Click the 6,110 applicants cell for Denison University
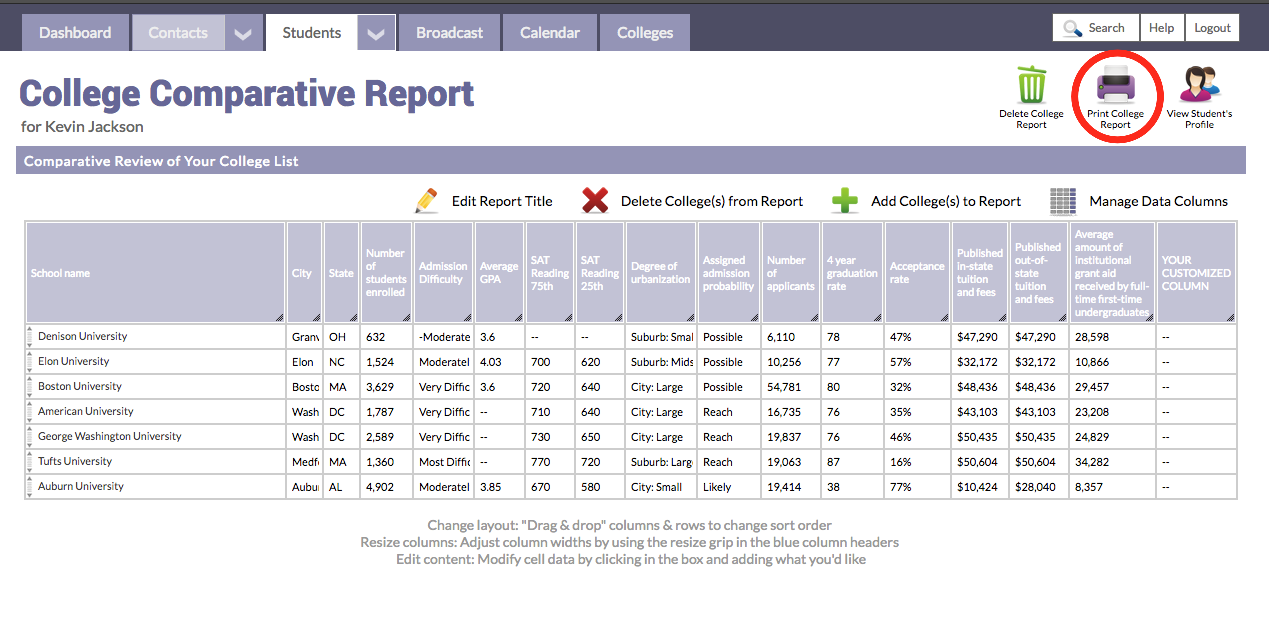 [791, 337]
